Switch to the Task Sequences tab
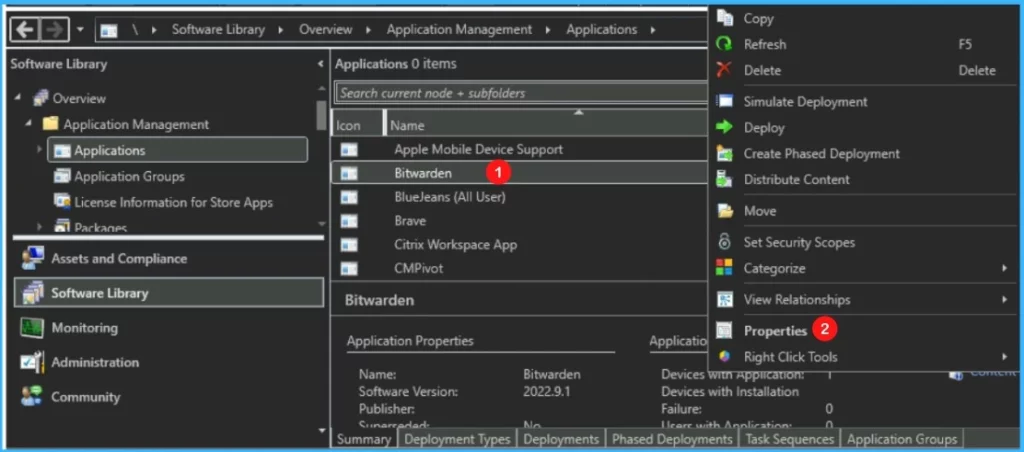 (x=790, y=439)
